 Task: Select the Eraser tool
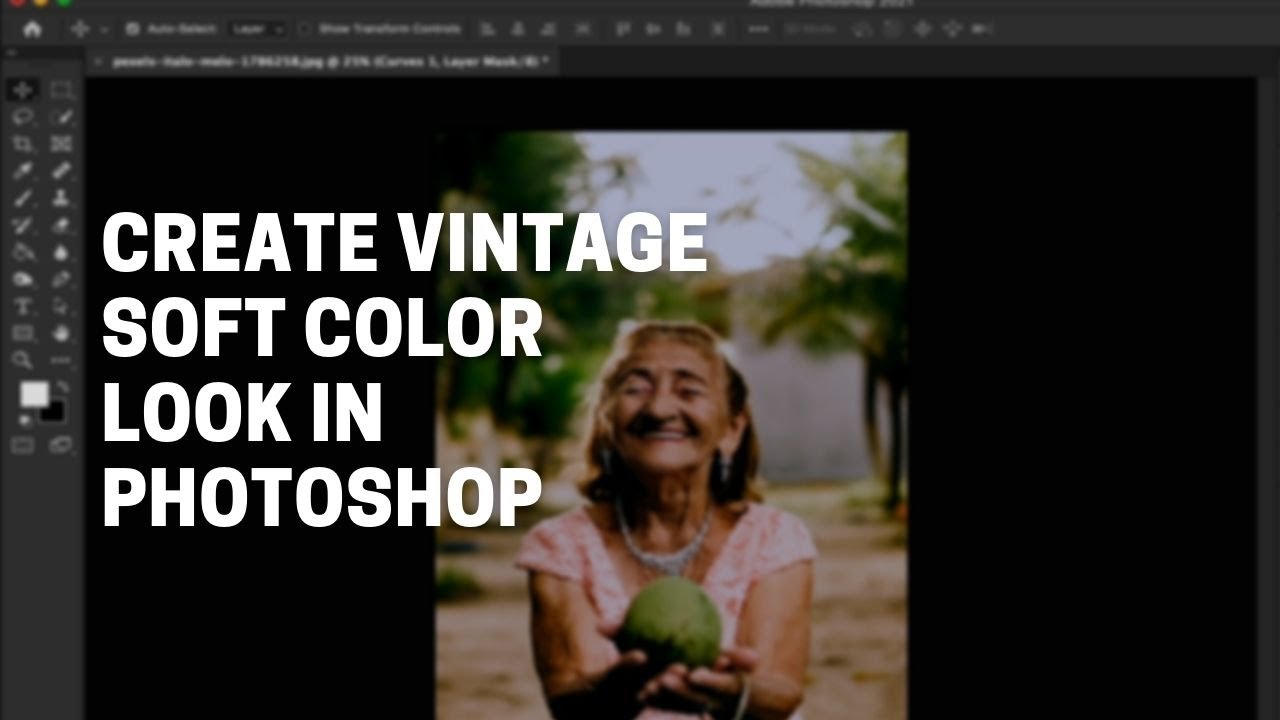(x=61, y=225)
